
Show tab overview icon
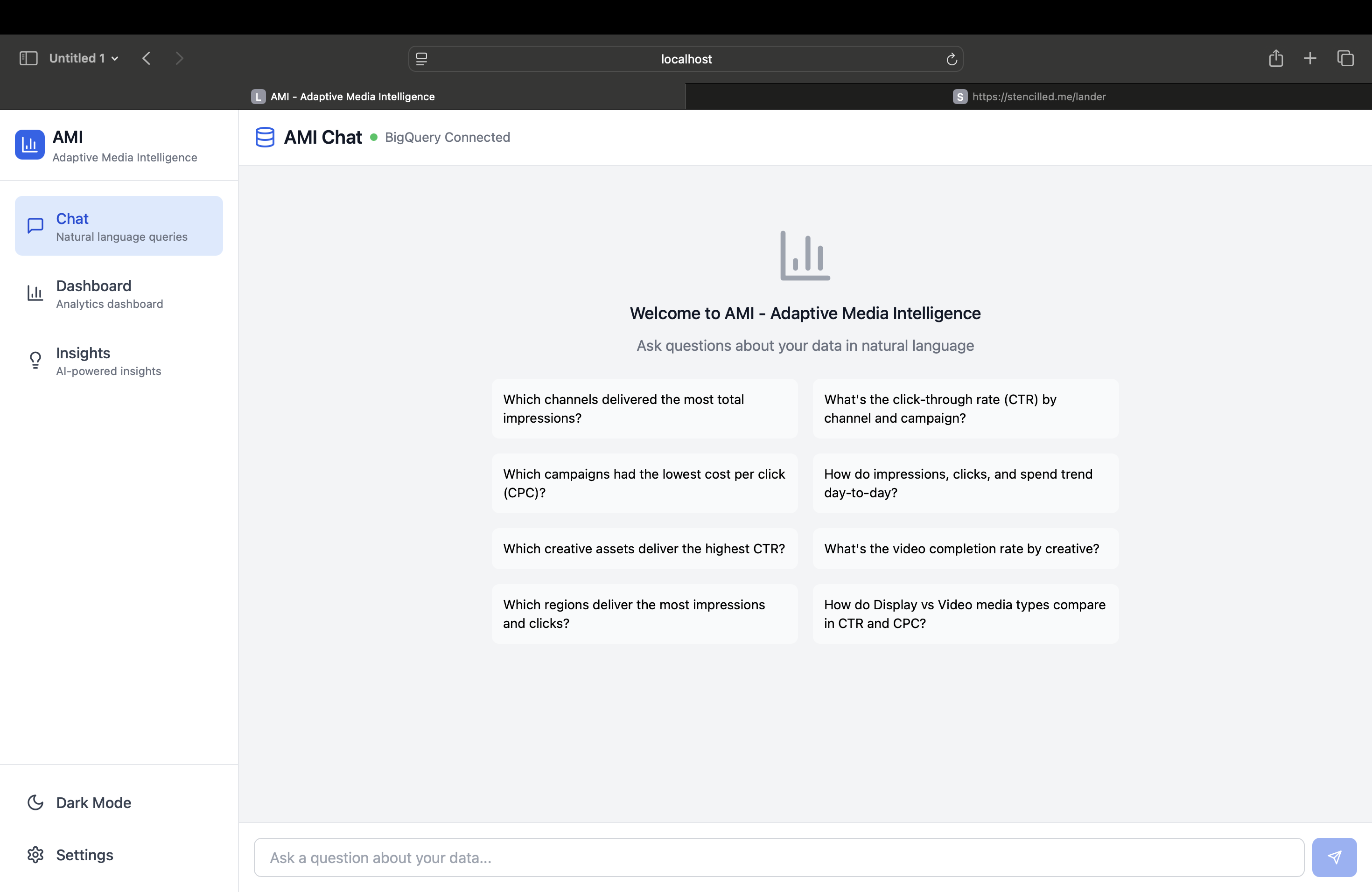coord(1345,58)
